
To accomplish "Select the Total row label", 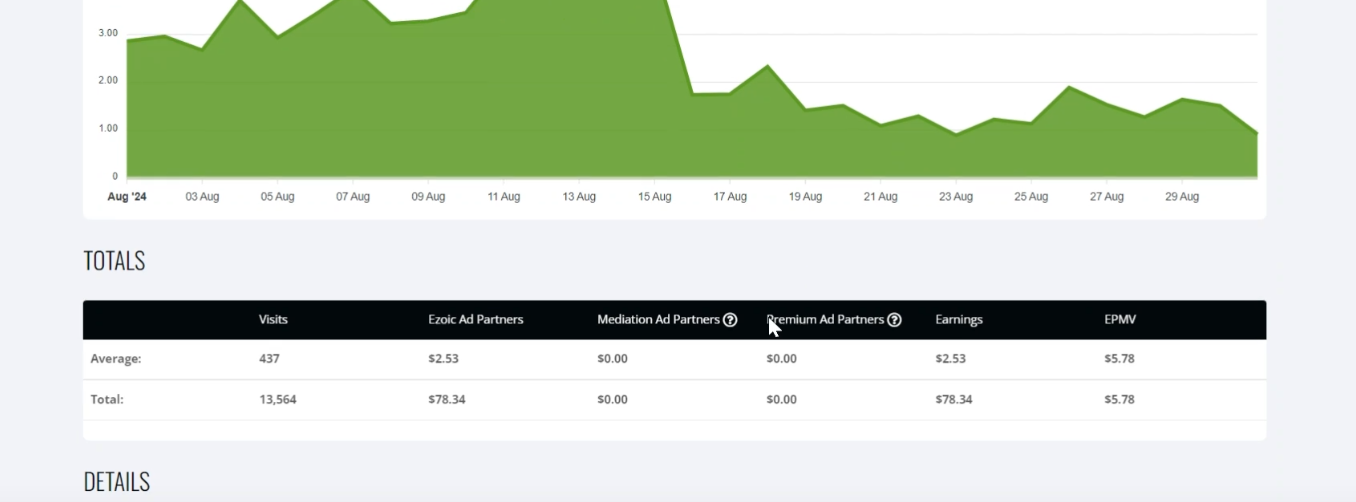I will point(107,399).
